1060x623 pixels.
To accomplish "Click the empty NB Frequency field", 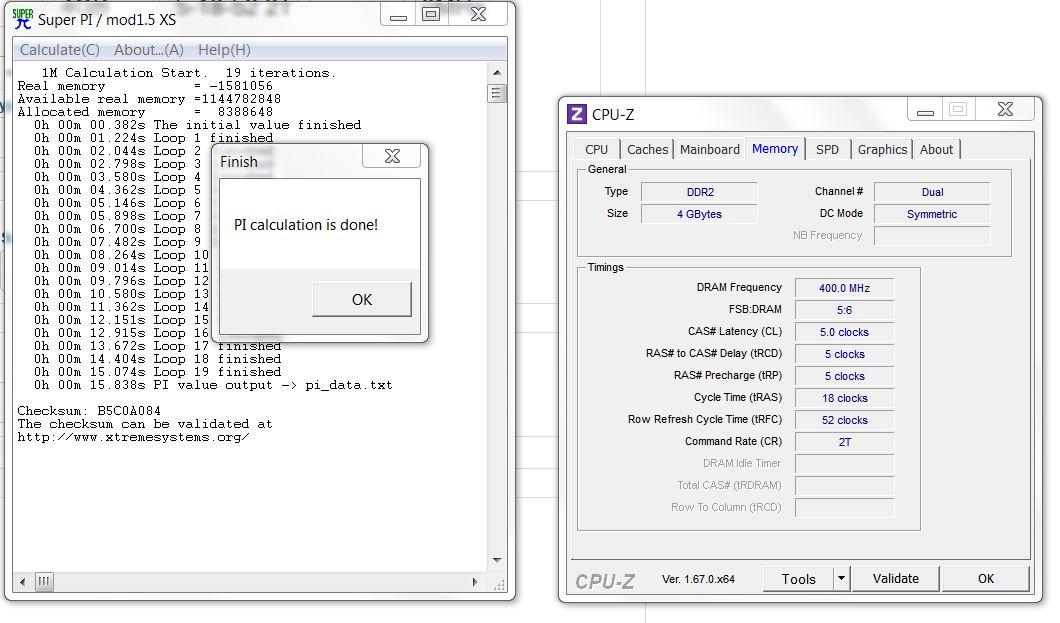I will 932,236.
